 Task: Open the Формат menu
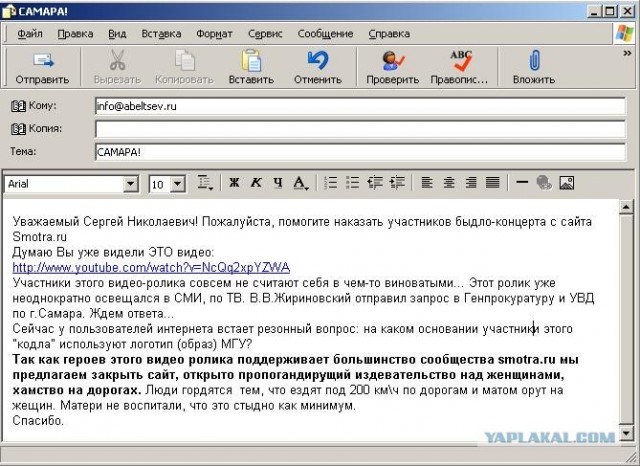pos(214,34)
